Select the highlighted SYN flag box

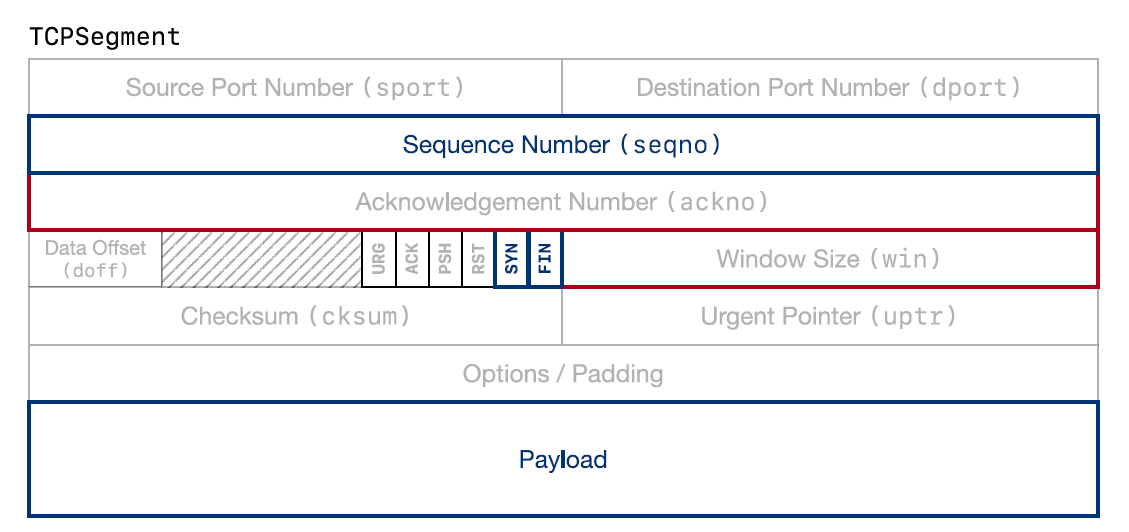tap(512, 259)
